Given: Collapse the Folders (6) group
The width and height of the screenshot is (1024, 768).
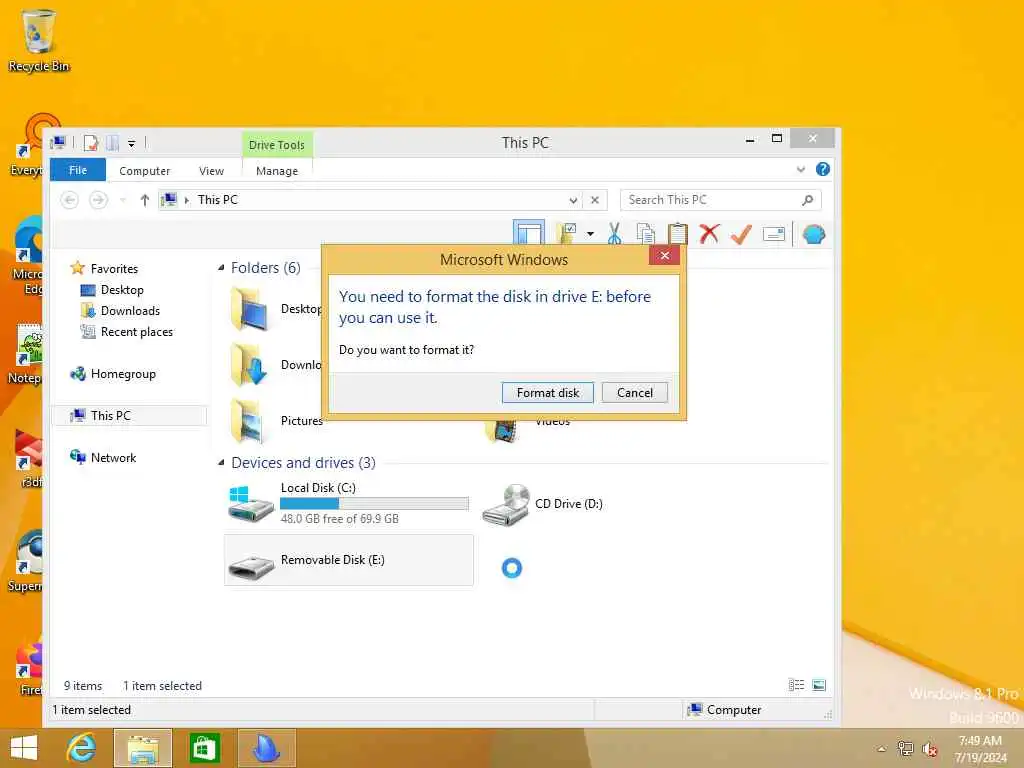Looking at the screenshot, I should (x=221, y=267).
